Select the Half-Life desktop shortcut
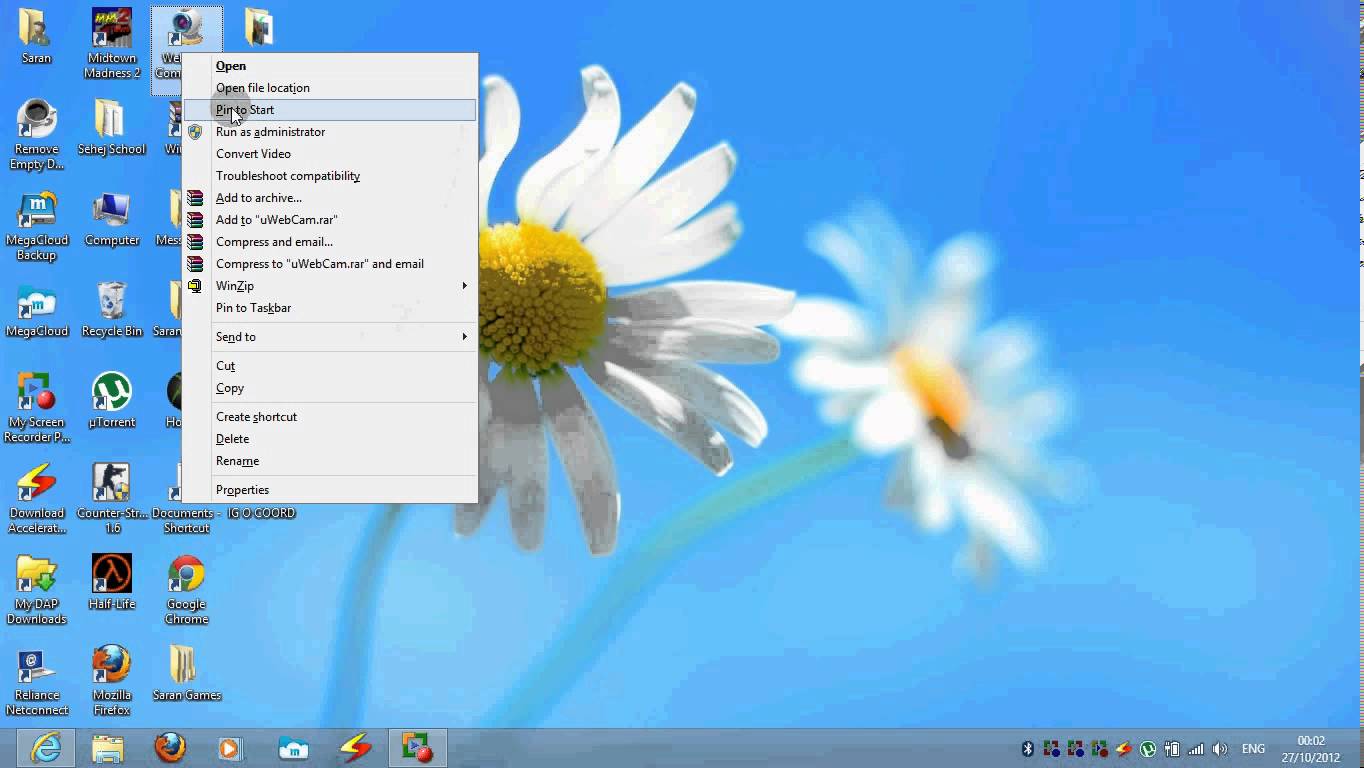This screenshot has height=768, width=1364. [x=112, y=582]
